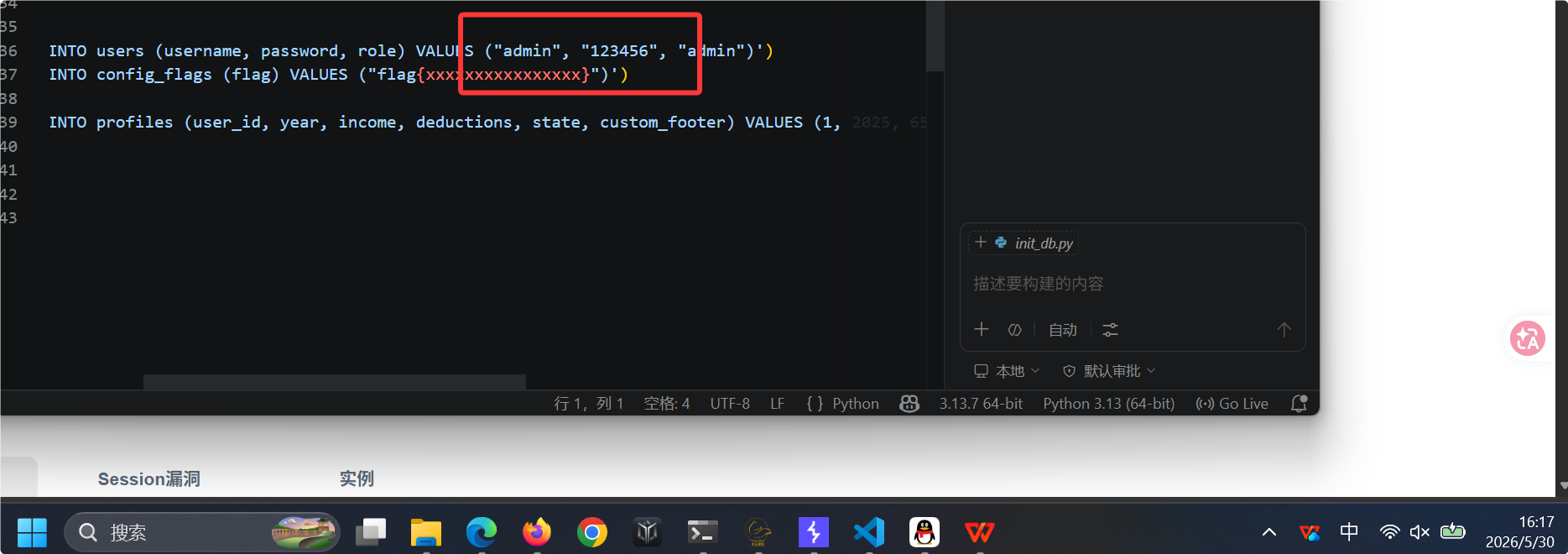This screenshot has height=554, width=1568.
Task: Expand the 本地 environment dropdown
Action: click(x=1007, y=371)
